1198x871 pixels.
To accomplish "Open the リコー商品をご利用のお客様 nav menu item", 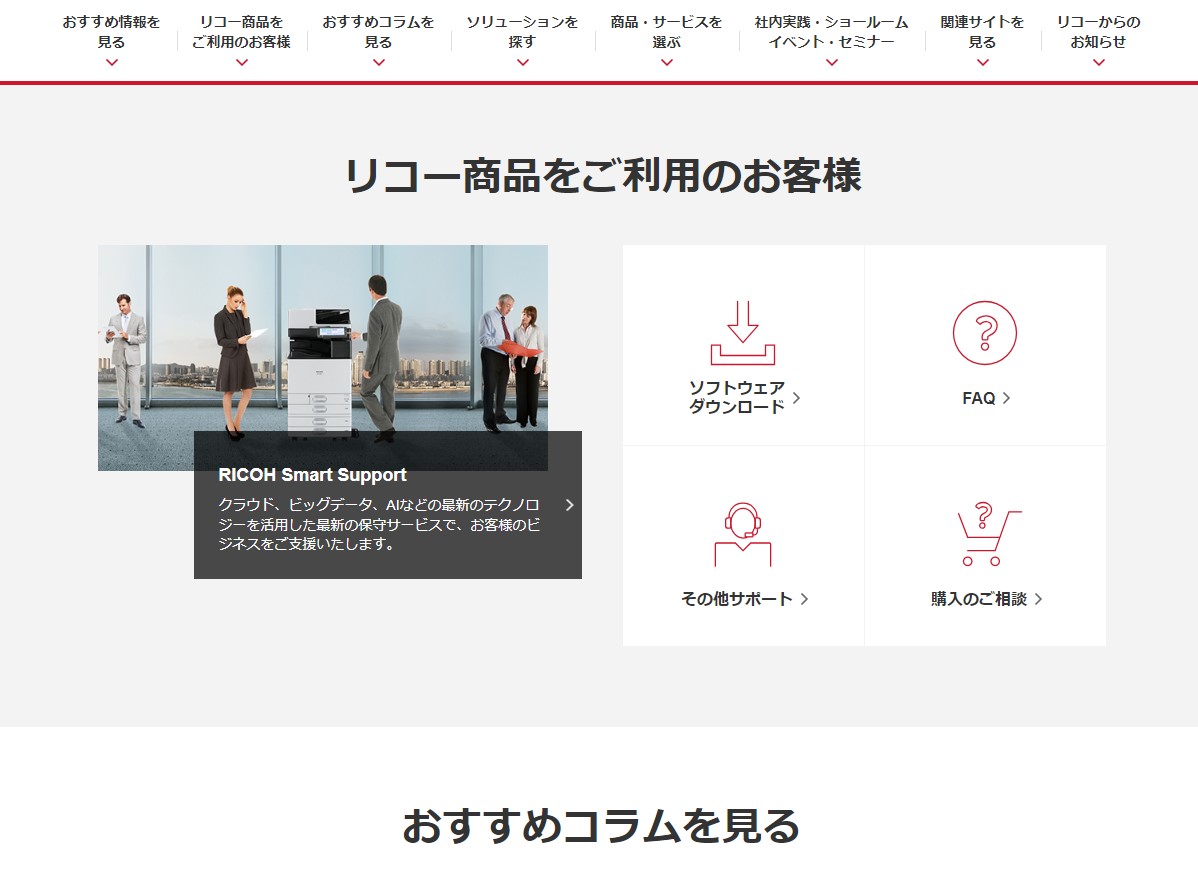I will point(241,32).
